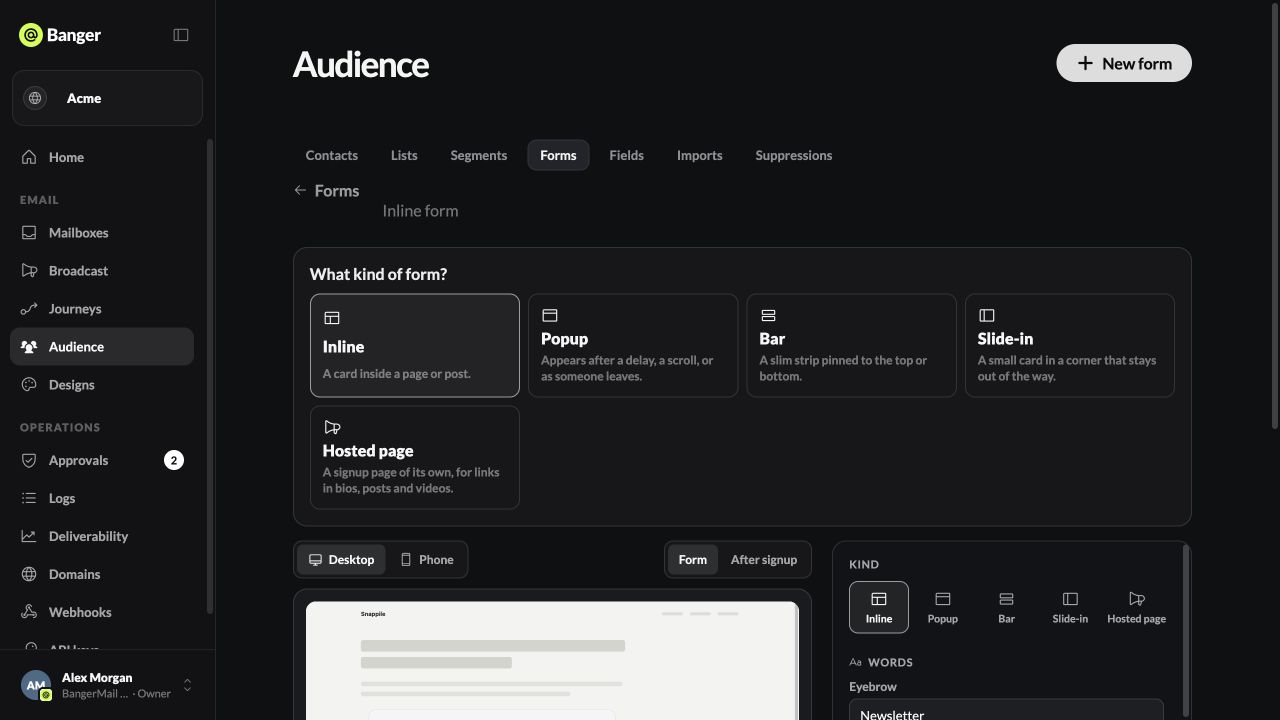The height and width of the screenshot is (720, 1280).
Task: Select Slide-in in the Kind panel
Action: point(1070,607)
